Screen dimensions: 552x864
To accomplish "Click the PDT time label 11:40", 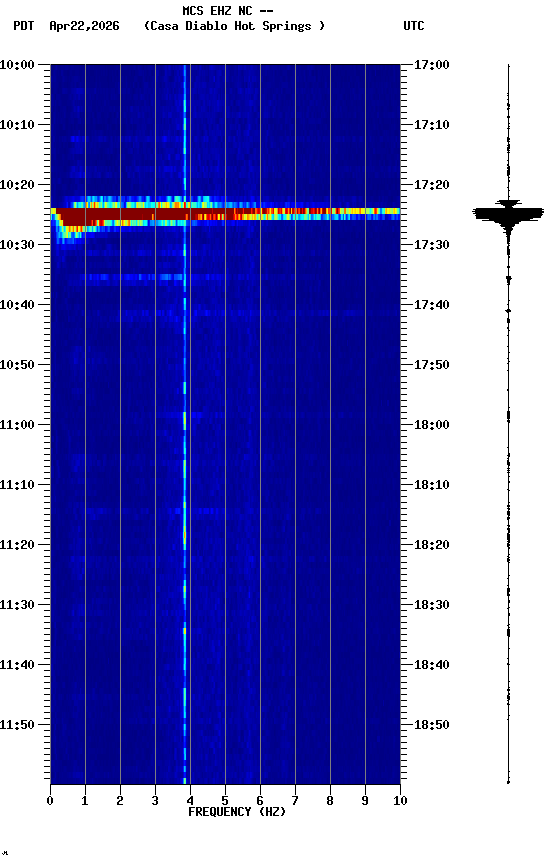I will (17, 666).
